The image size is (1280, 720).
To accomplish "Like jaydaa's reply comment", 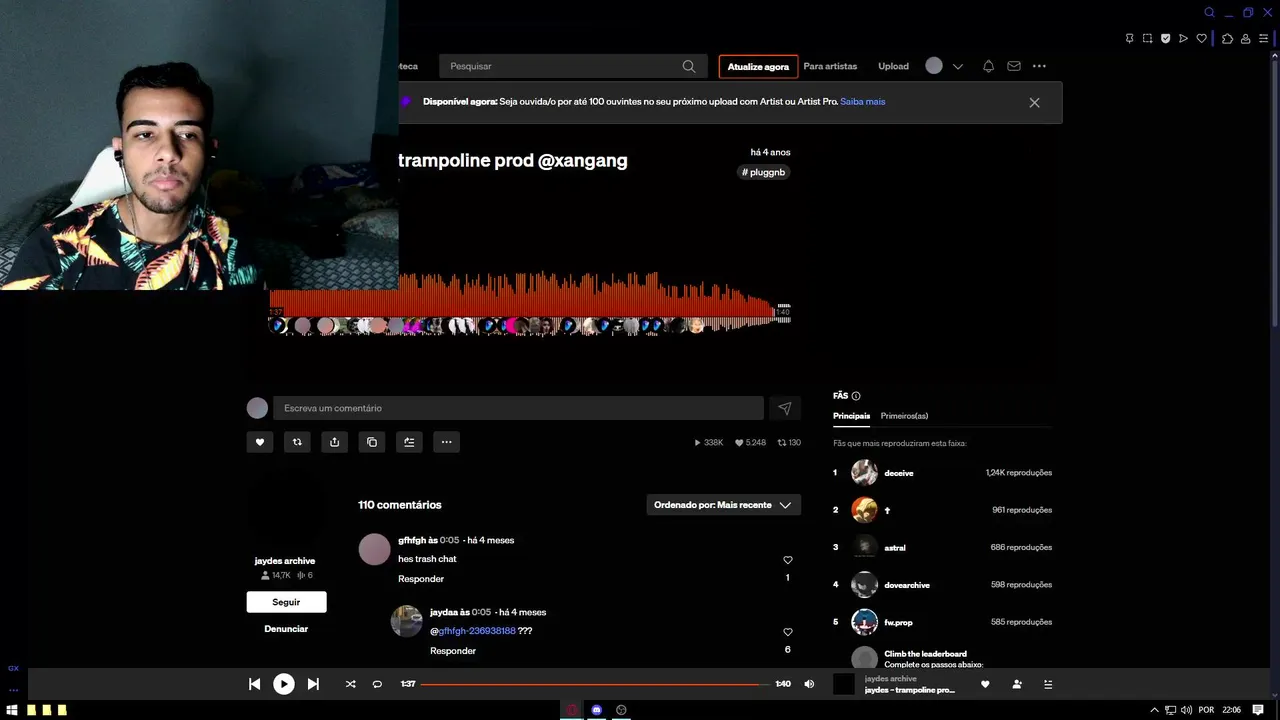I will coord(787,632).
